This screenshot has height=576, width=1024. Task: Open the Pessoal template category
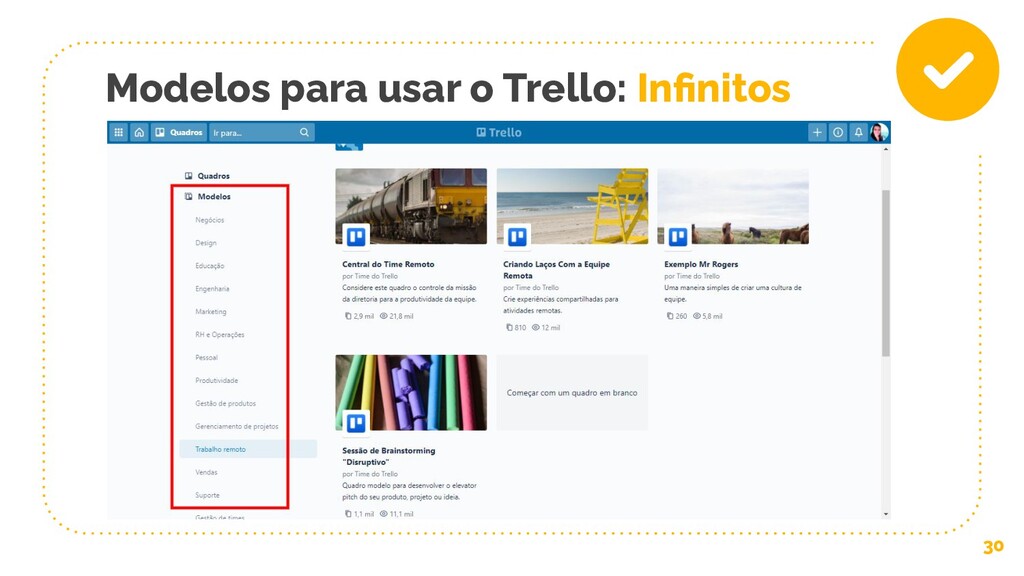206,357
